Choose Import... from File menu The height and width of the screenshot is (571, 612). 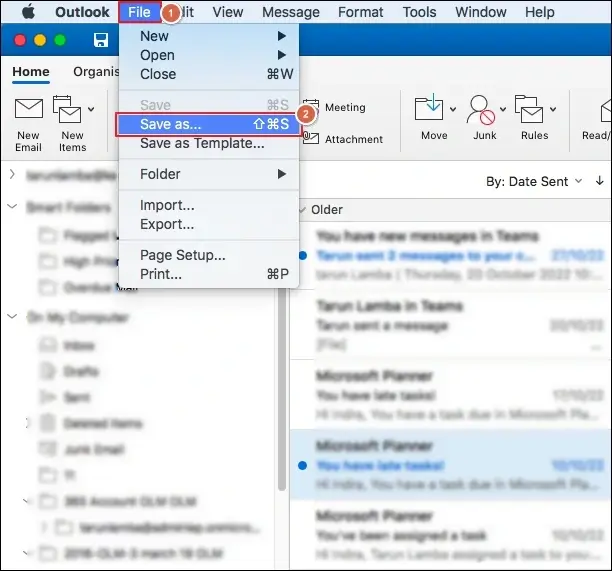[209, 205]
